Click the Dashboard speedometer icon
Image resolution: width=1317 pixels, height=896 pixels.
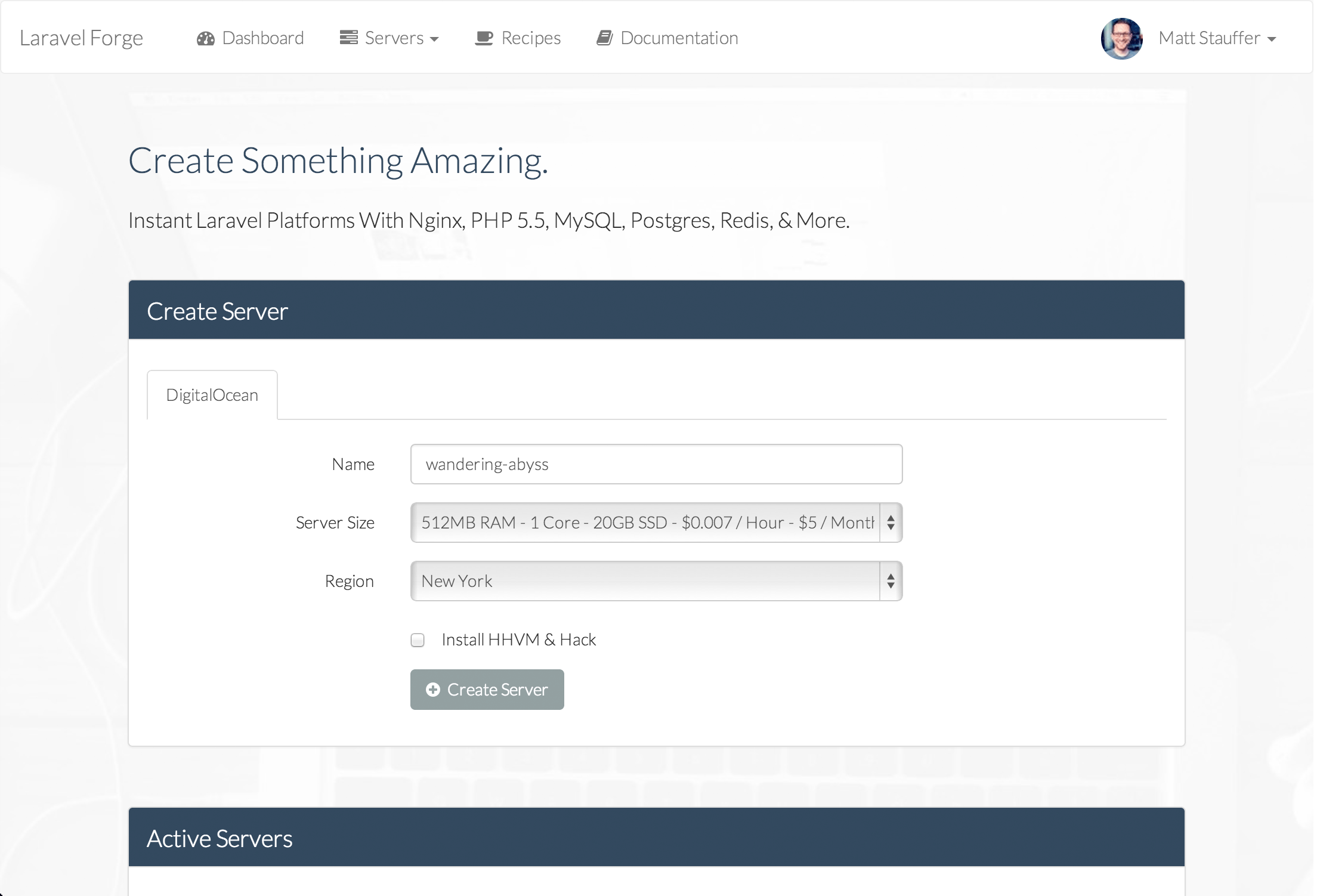click(205, 38)
